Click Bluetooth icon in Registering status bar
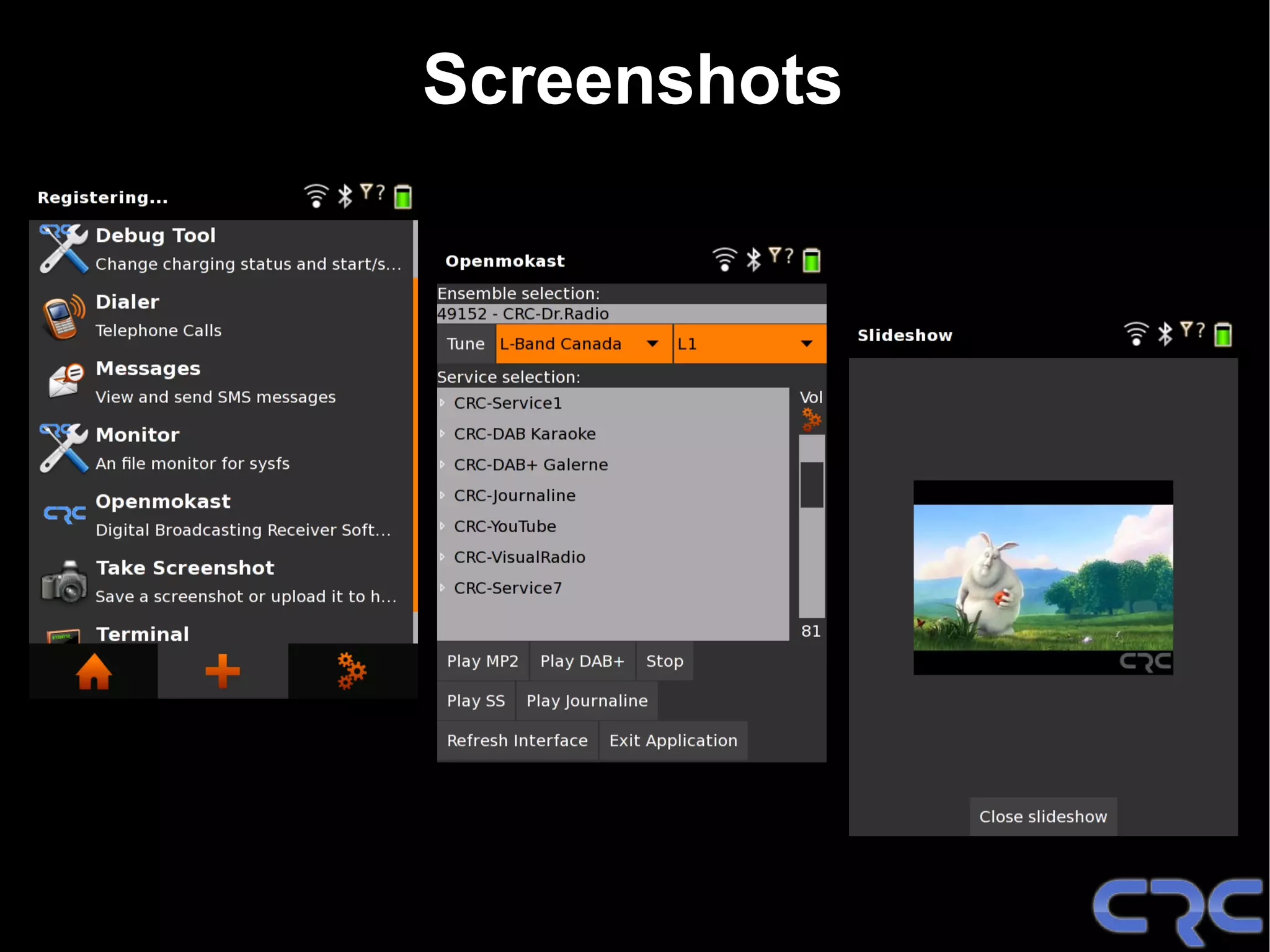1270x952 pixels. (x=345, y=196)
